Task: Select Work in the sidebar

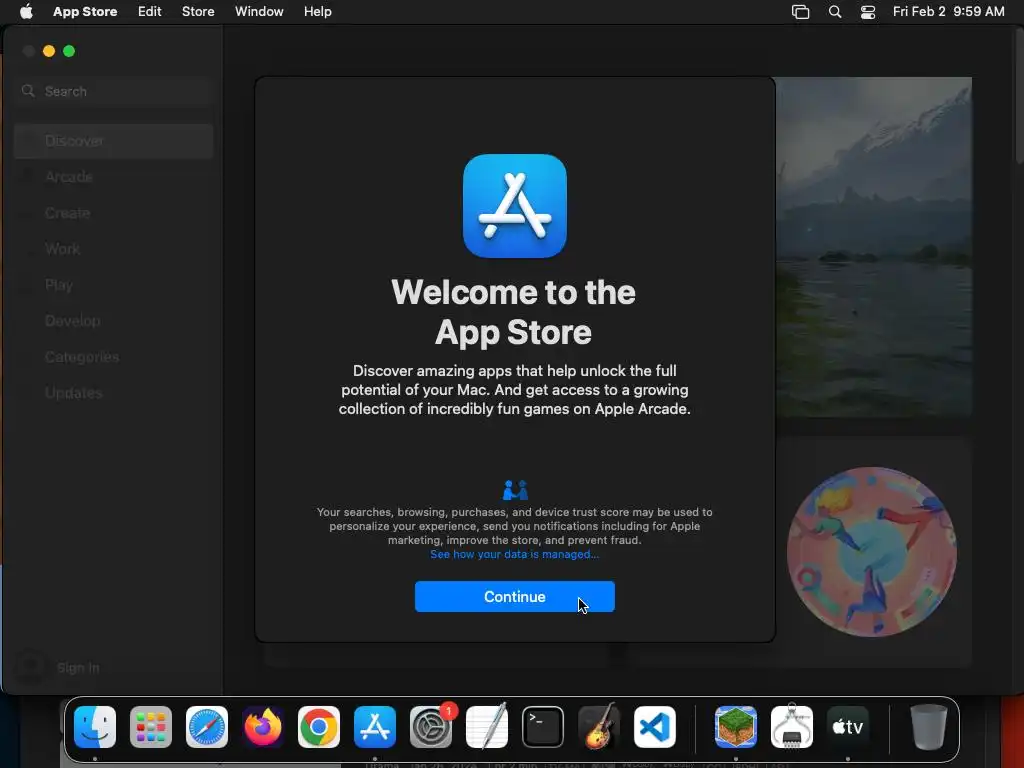Action: coord(114,249)
